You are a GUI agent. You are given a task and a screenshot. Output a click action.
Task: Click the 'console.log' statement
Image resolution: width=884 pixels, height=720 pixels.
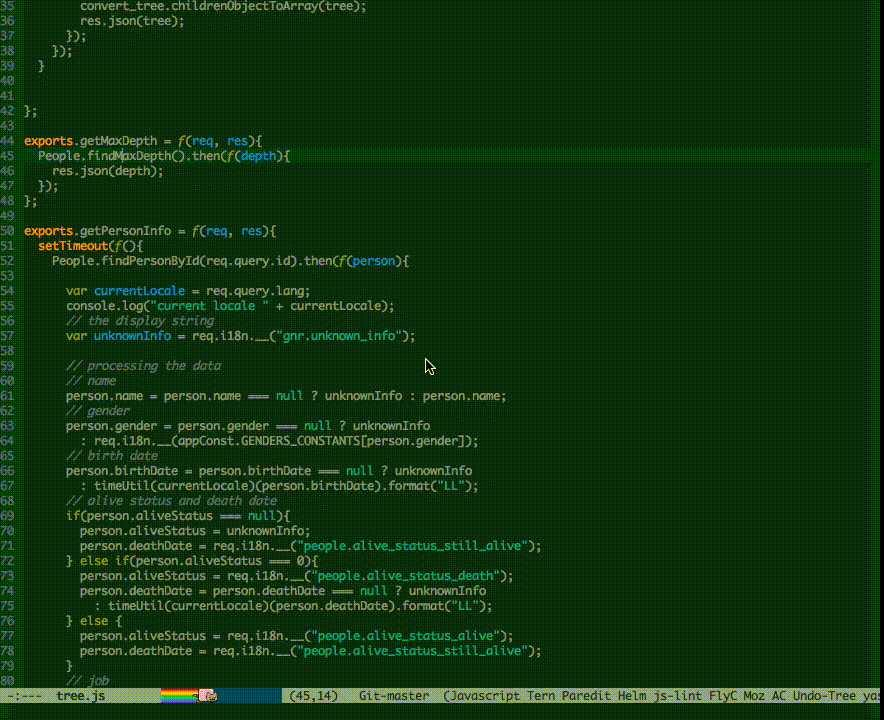230,306
